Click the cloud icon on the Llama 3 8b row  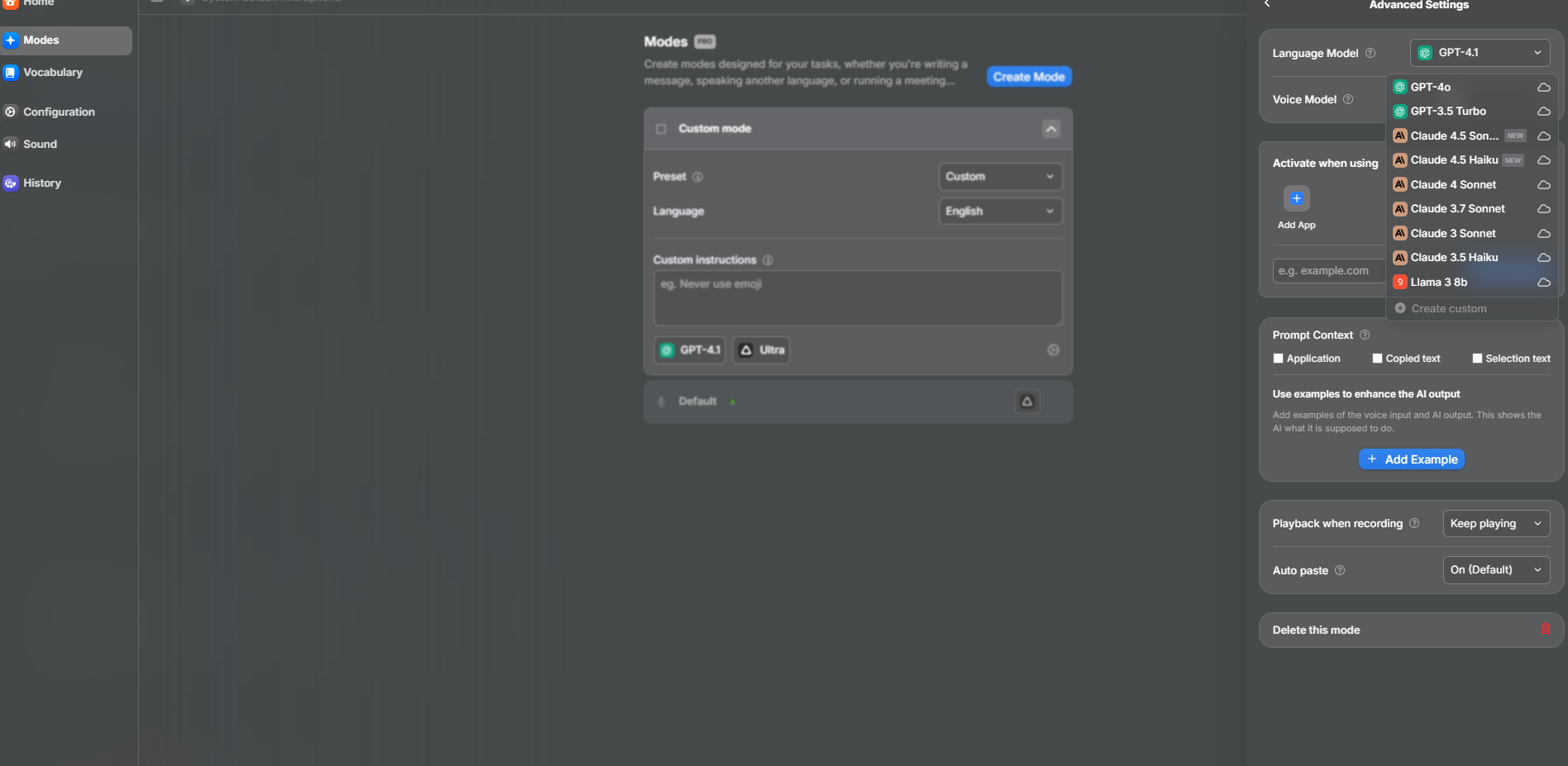point(1543,282)
